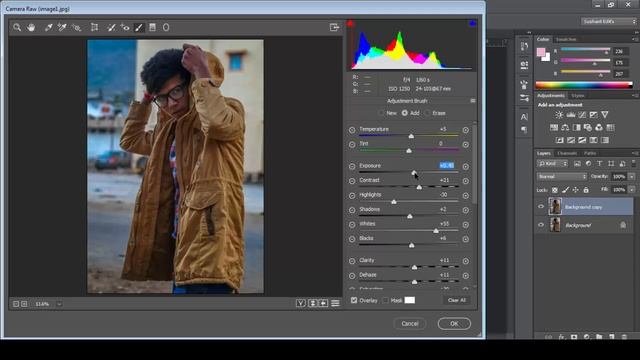Hide the Background copy layer
This screenshot has width=640, height=360.
tap(541, 207)
